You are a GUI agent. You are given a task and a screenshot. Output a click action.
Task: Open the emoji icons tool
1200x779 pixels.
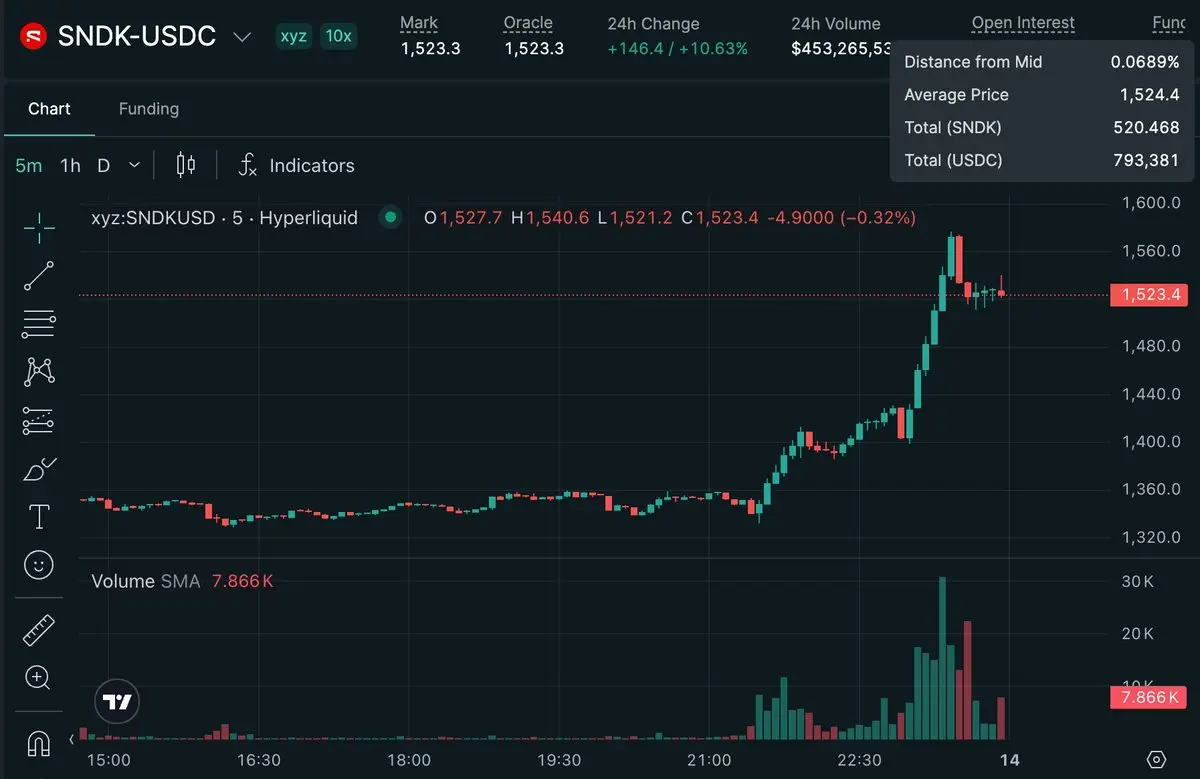click(x=39, y=565)
